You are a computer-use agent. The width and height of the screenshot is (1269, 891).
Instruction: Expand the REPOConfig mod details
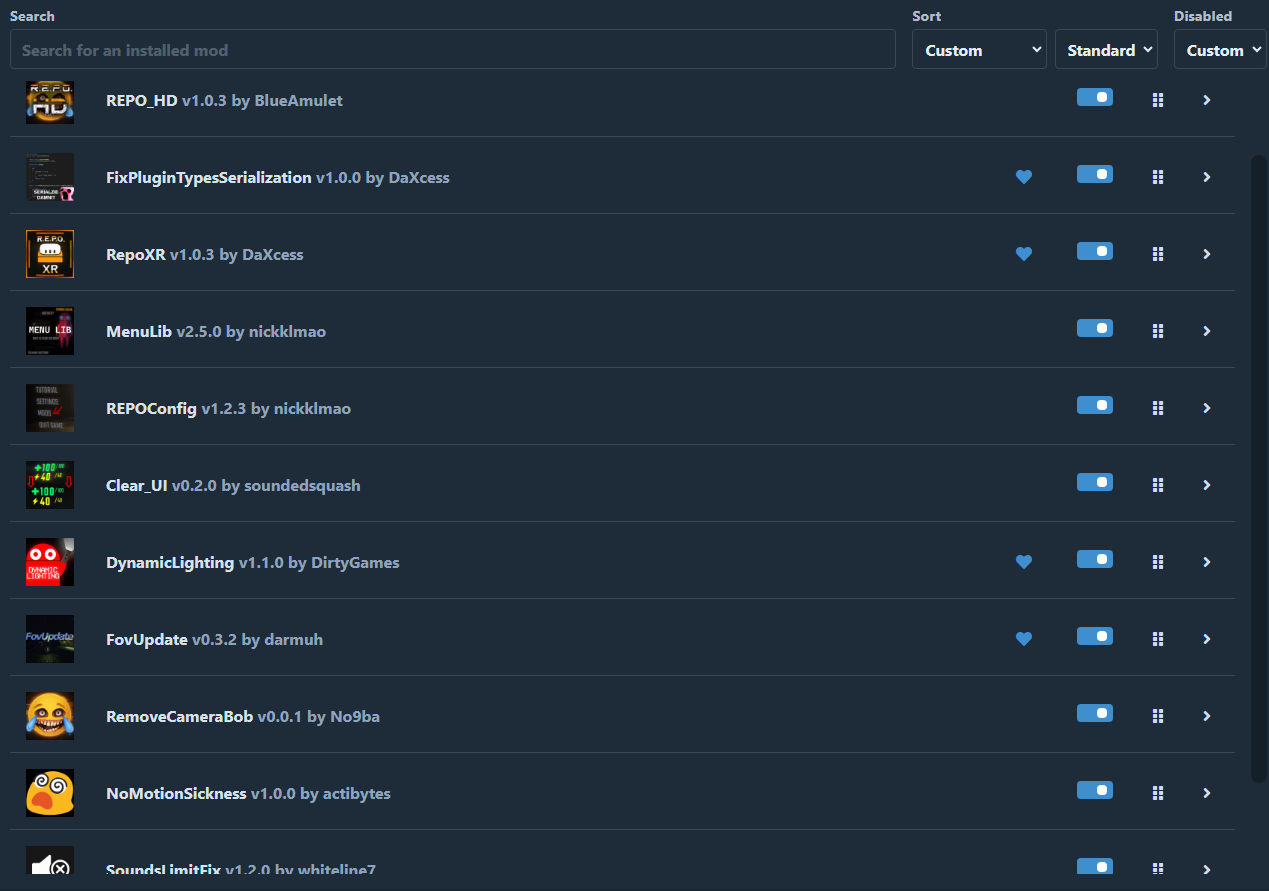click(1207, 408)
